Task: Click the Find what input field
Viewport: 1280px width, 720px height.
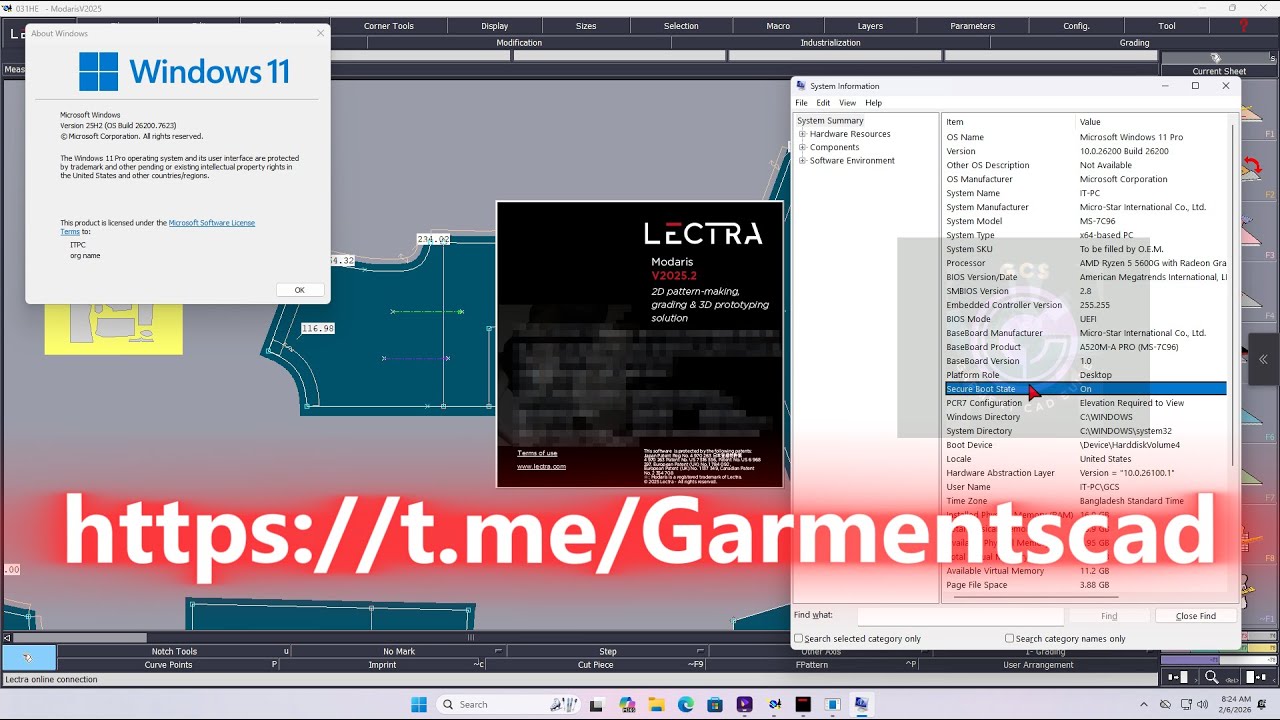Action: tap(960, 616)
